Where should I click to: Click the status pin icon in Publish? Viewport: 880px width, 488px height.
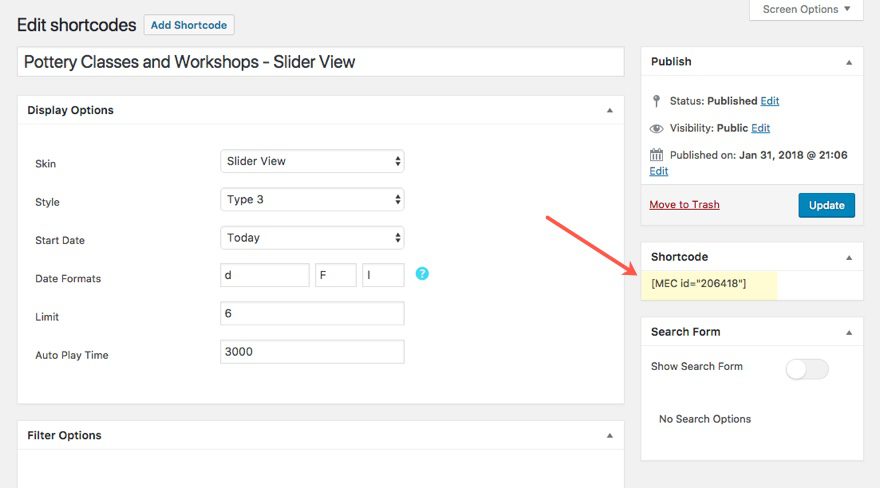pos(656,101)
